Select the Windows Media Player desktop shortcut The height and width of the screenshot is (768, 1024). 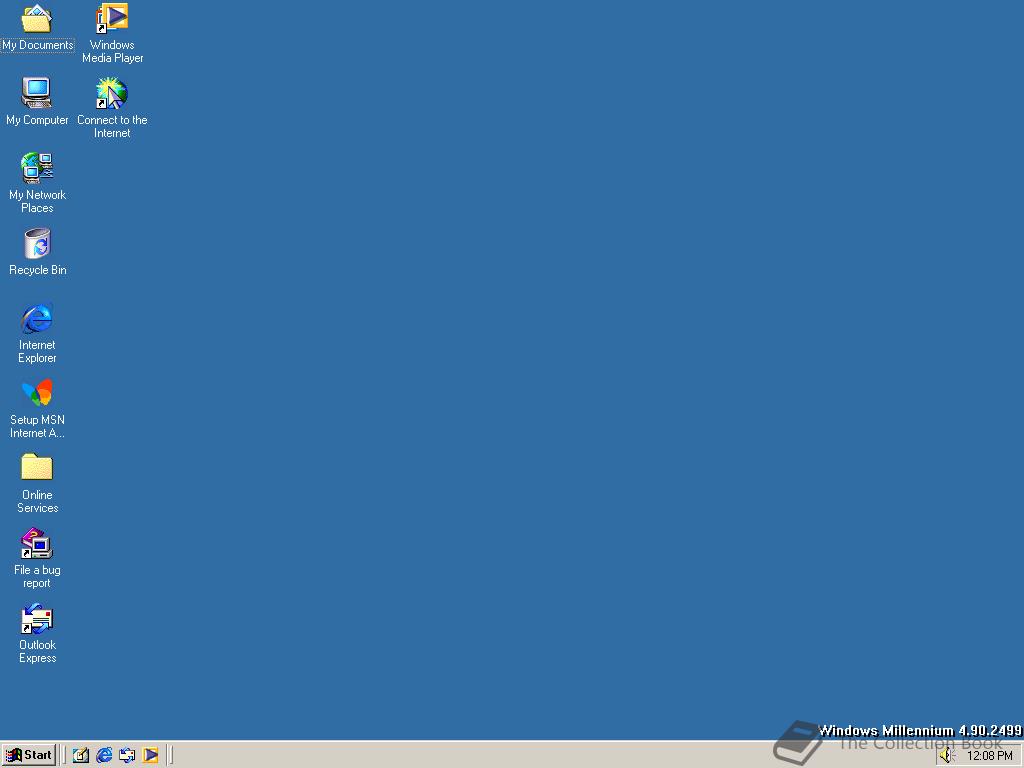coord(112,33)
